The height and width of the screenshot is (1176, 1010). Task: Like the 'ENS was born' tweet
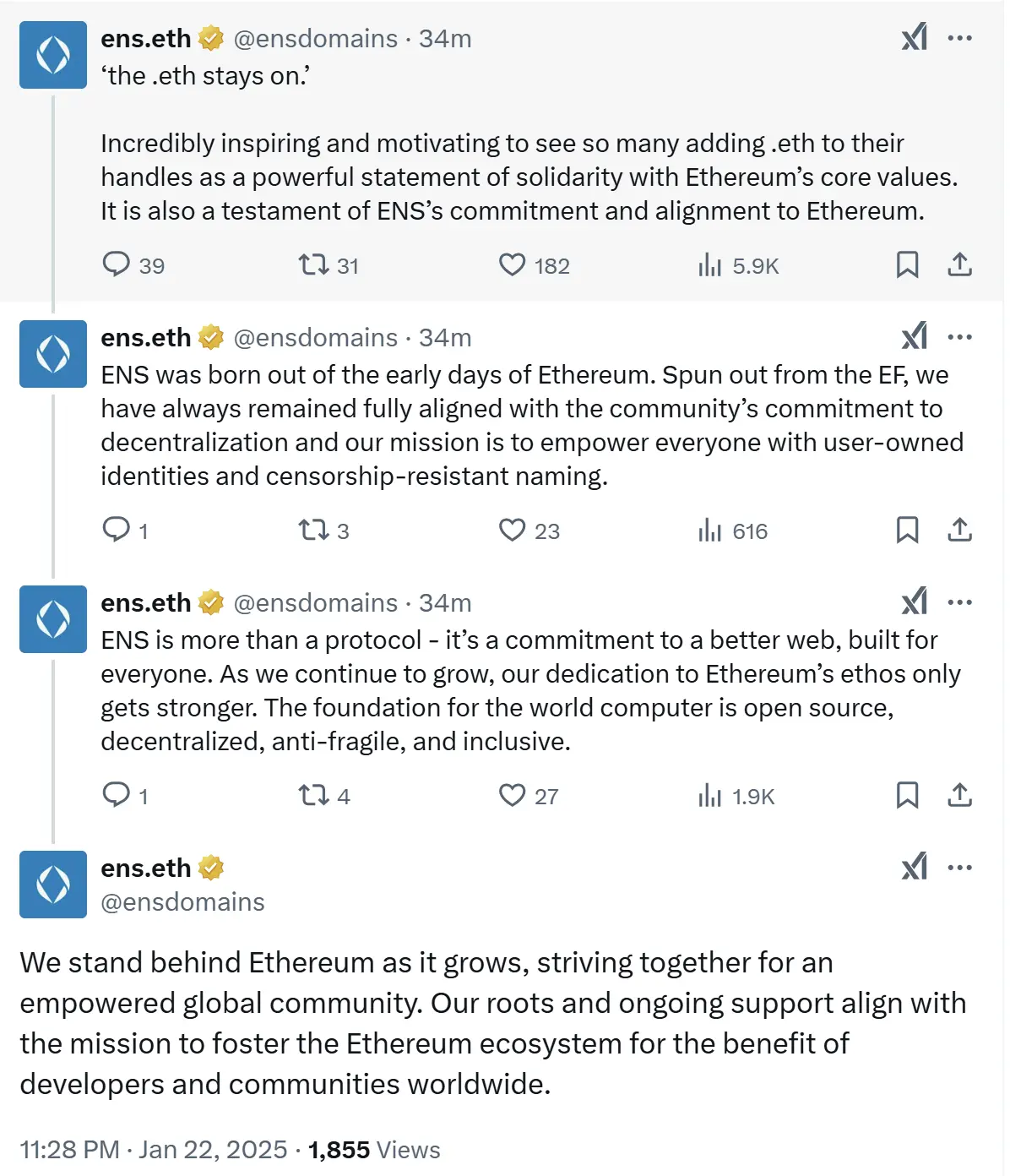coord(513,531)
